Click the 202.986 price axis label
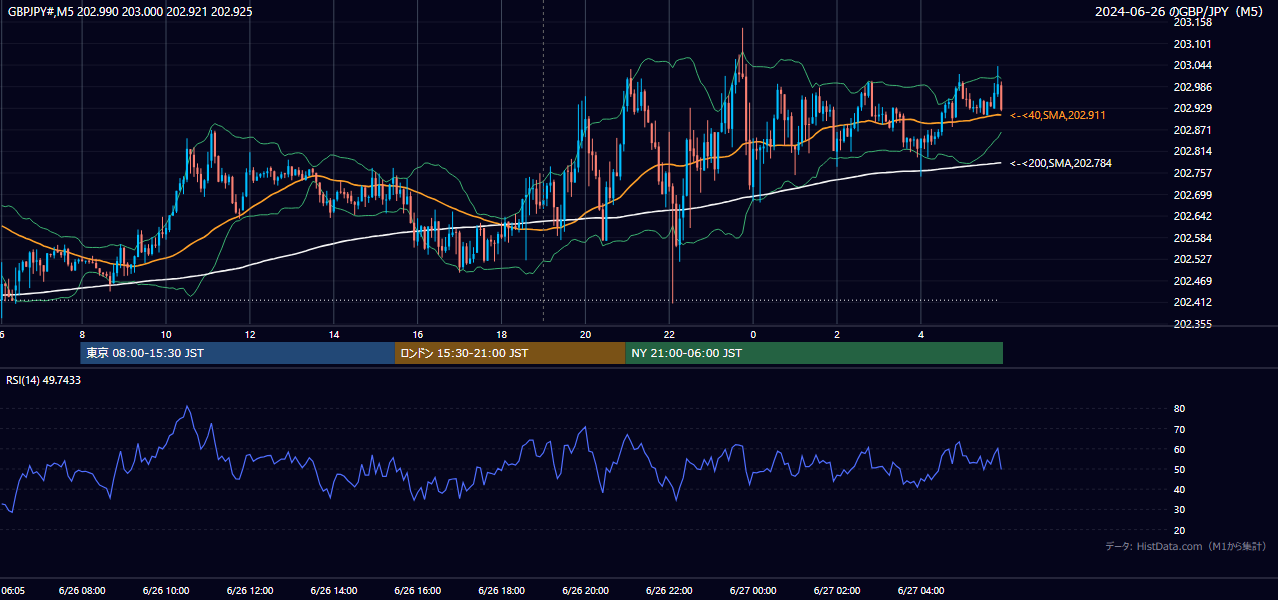The image size is (1278, 600). click(x=1192, y=87)
